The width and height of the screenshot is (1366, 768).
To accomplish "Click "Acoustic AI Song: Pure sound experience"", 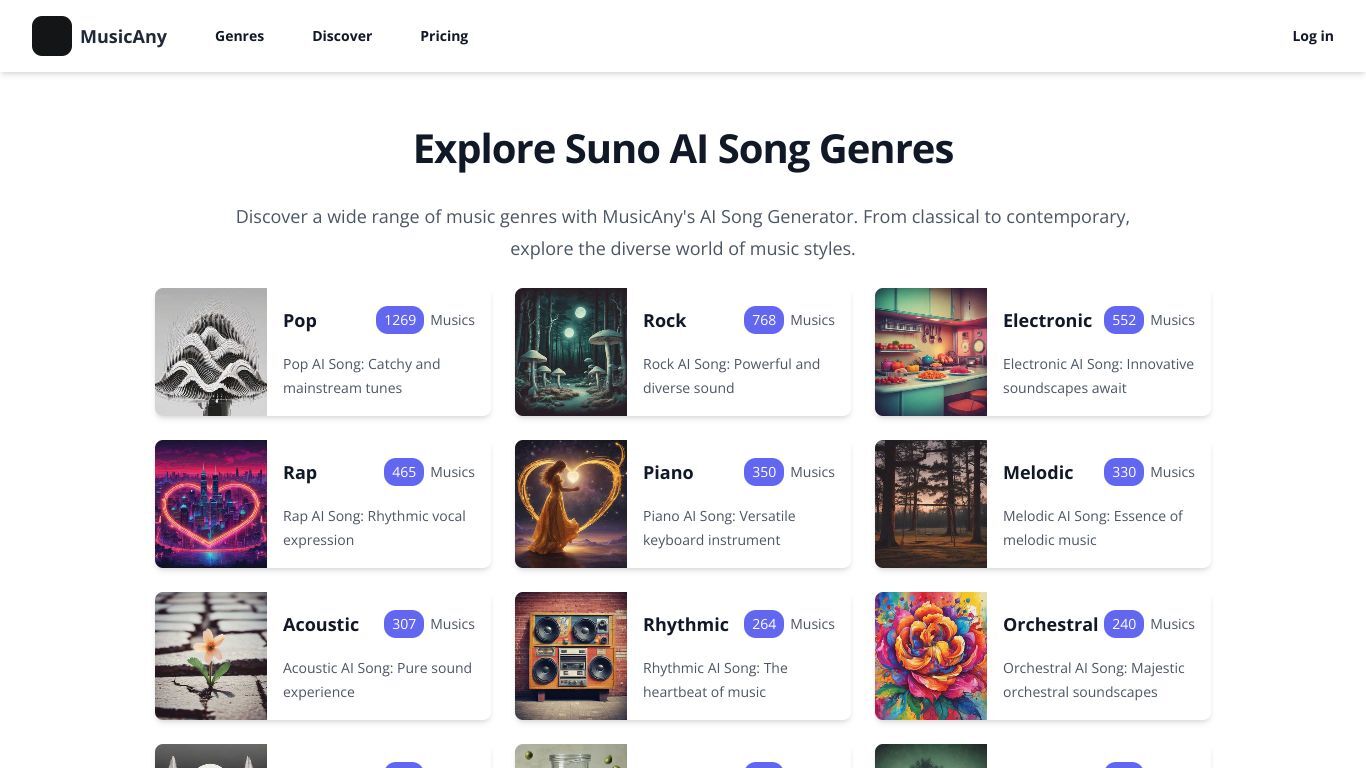I will [x=377, y=680].
